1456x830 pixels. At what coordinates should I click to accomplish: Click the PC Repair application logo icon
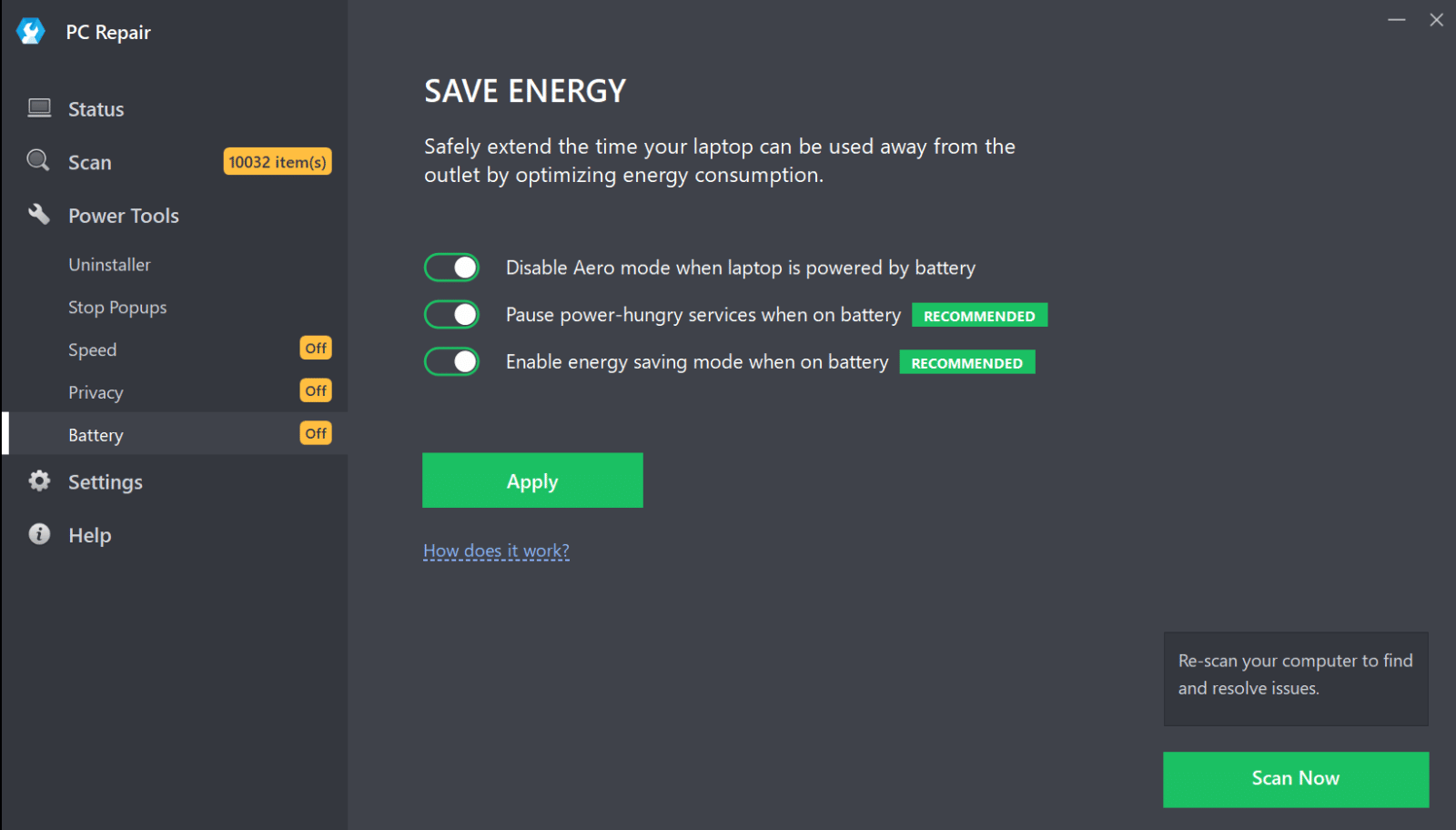click(x=30, y=30)
